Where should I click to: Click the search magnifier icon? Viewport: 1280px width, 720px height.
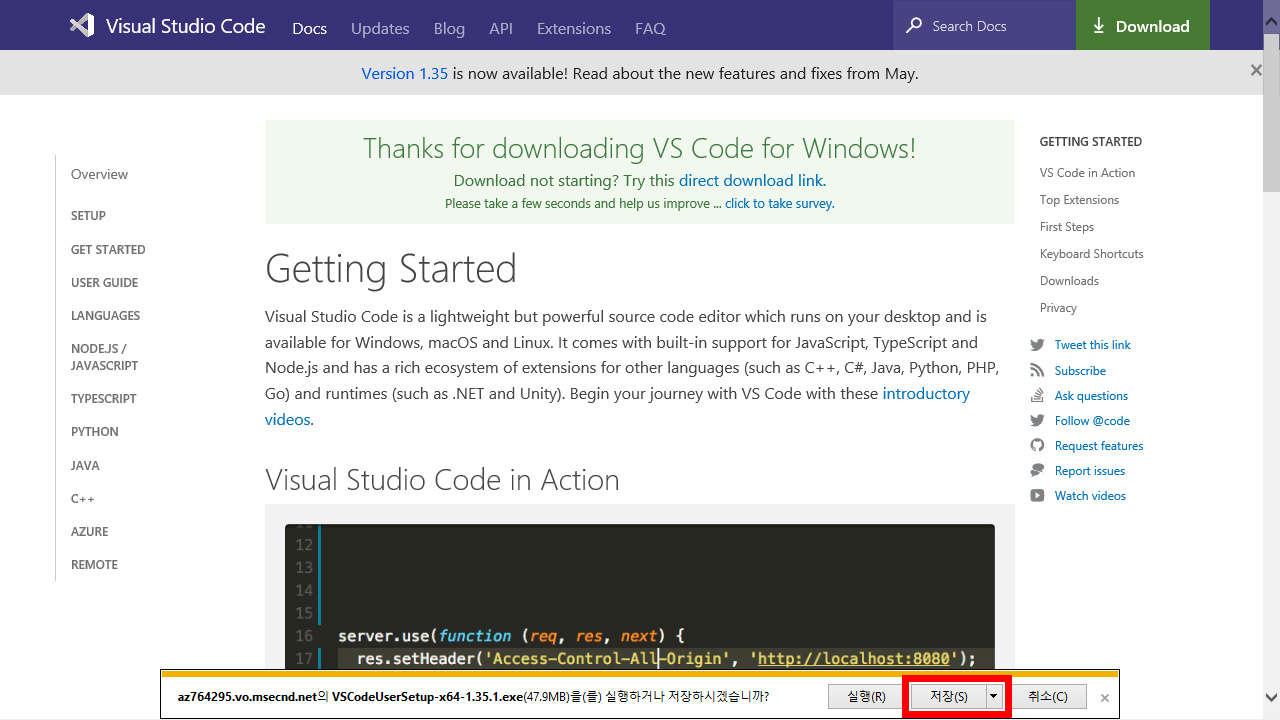click(x=913, y=26)
